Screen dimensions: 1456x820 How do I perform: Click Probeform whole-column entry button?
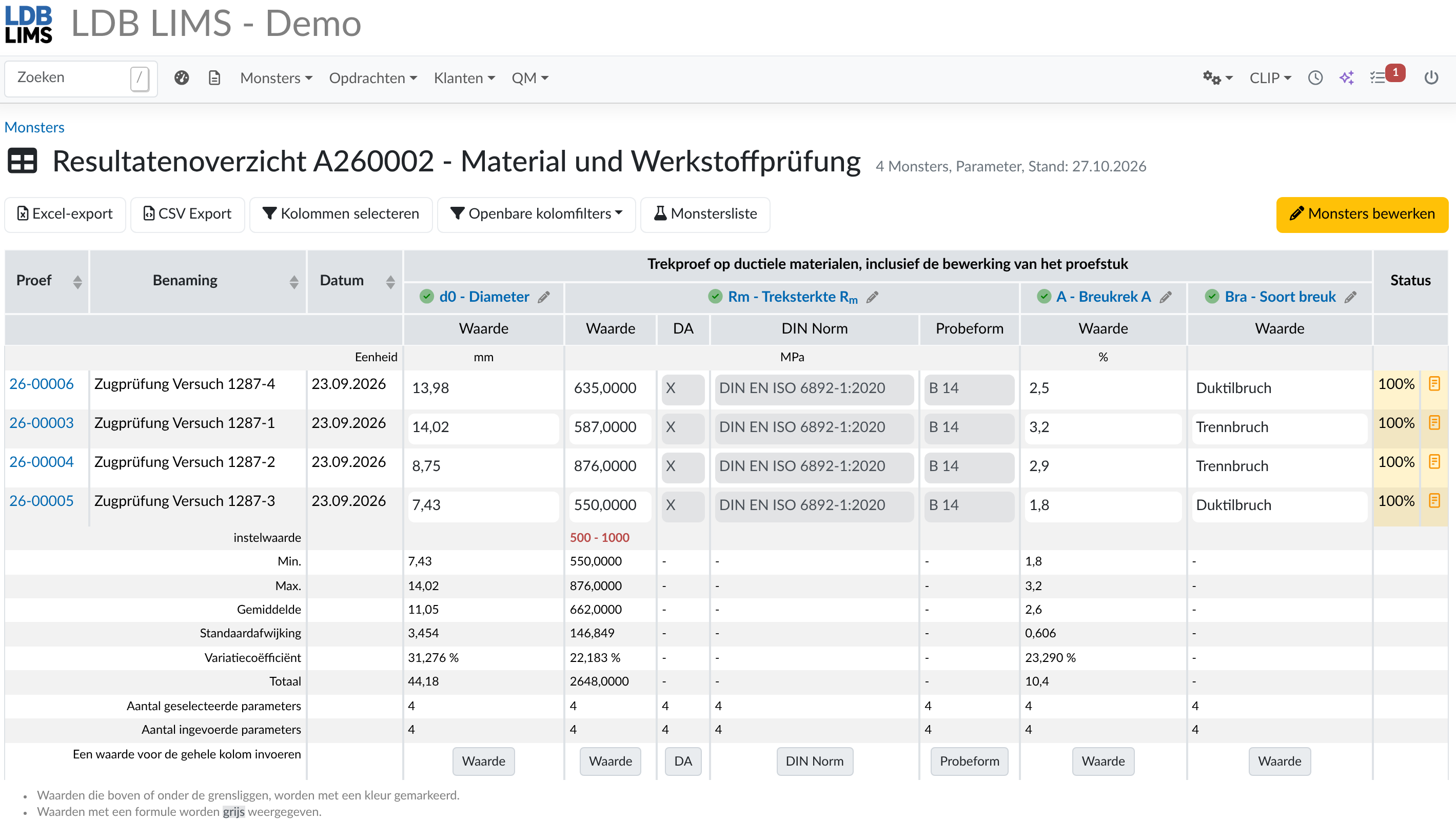[969, 762]
